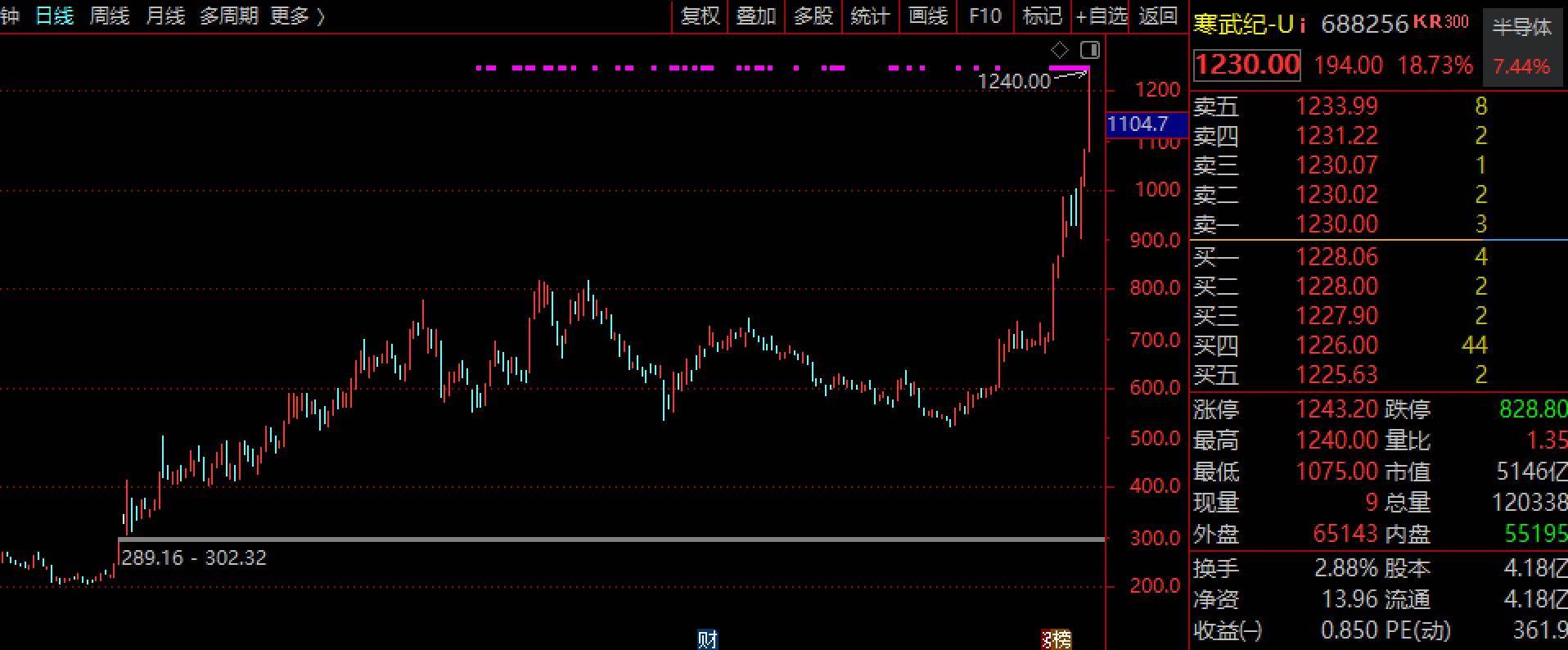1568x650 pixels.
Task: Open the 多周期 multi-period view
Action: (229, 16)
